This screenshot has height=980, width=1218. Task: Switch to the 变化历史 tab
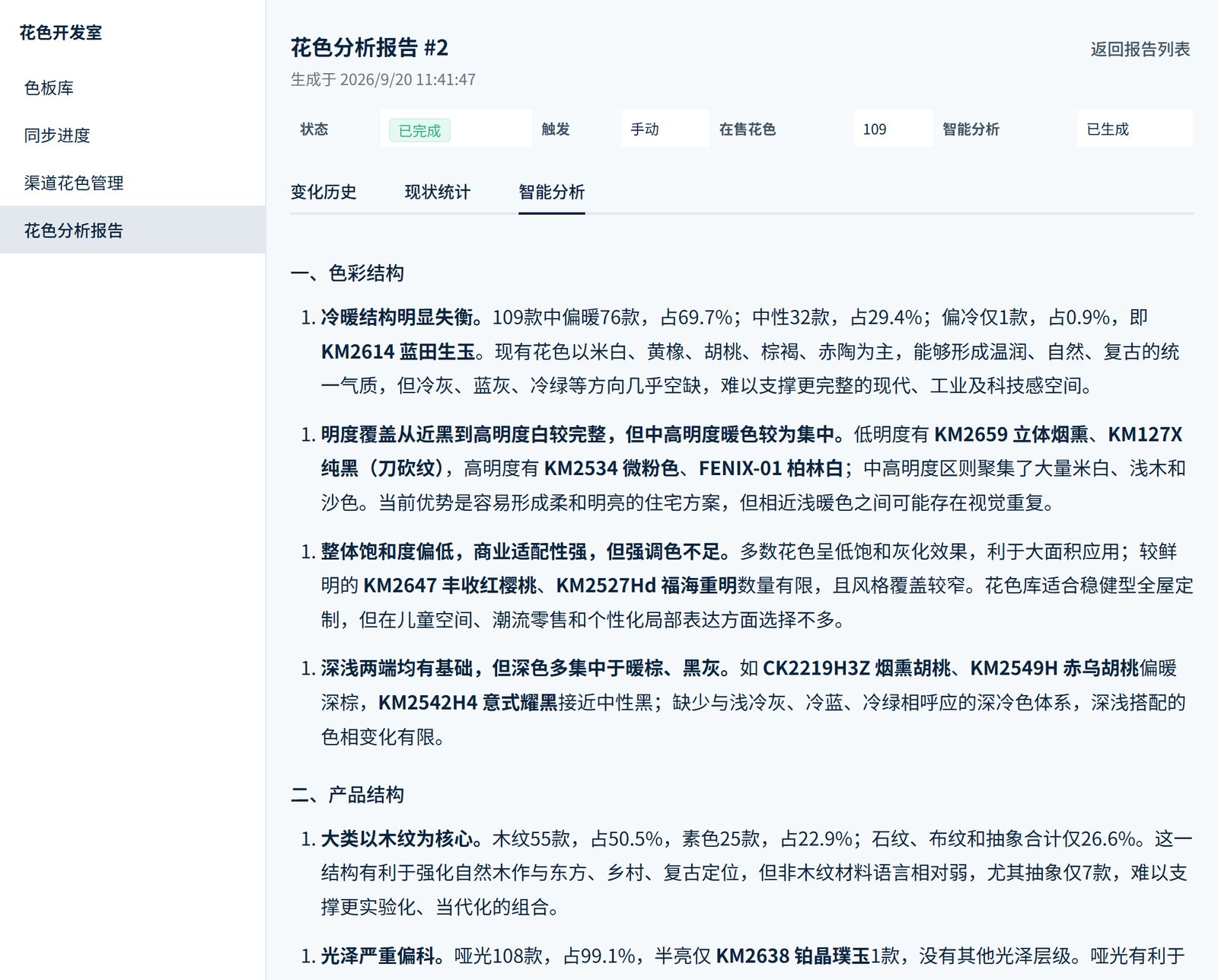click(324, 192)
